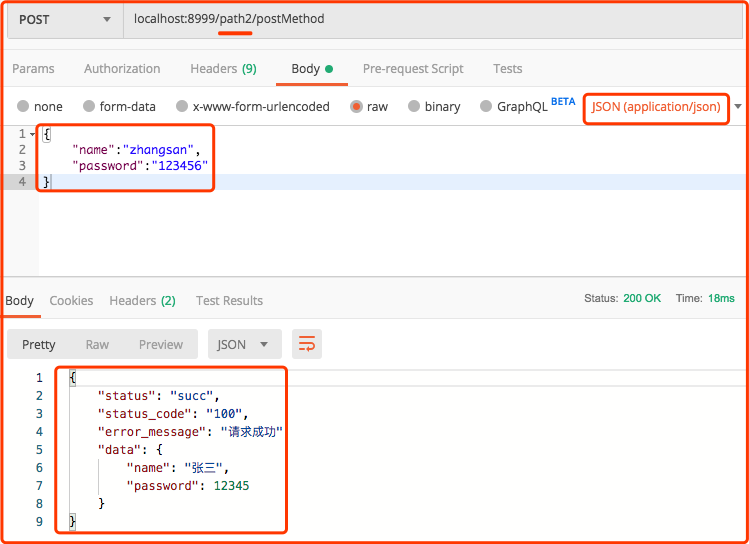The height and width of the screenshot is (544, 749).
Task: Switch to the Params tab
Action: (33, 69)
